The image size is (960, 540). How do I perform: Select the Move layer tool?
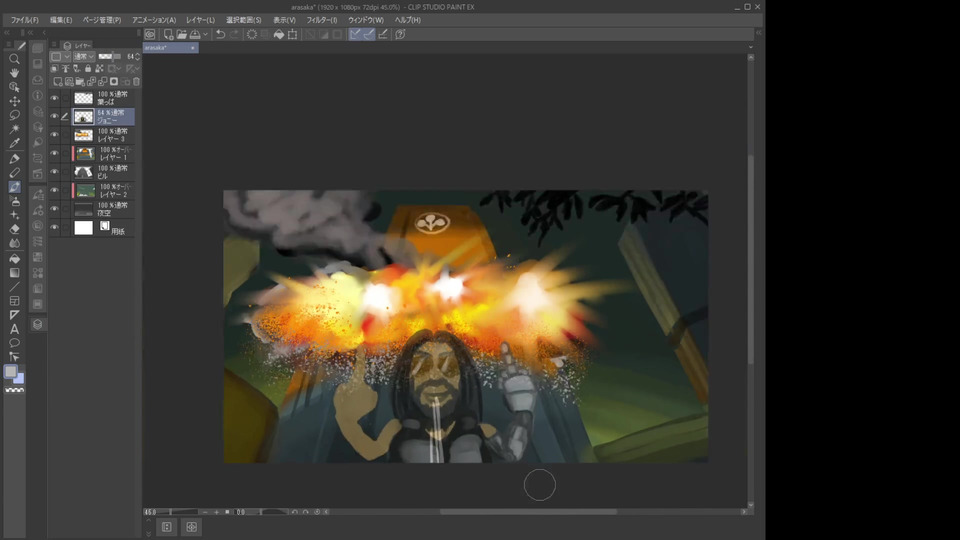coord(14,101)
